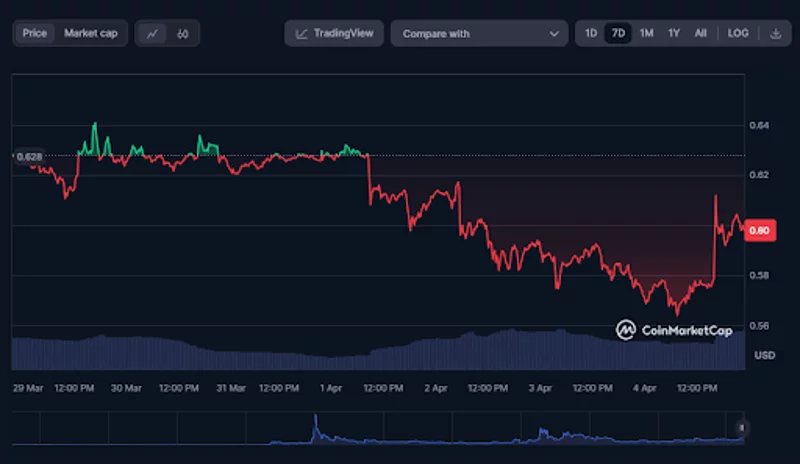Click the download chart icon
The height and width of the screenshot is (464, 800).
coord(776,33)
